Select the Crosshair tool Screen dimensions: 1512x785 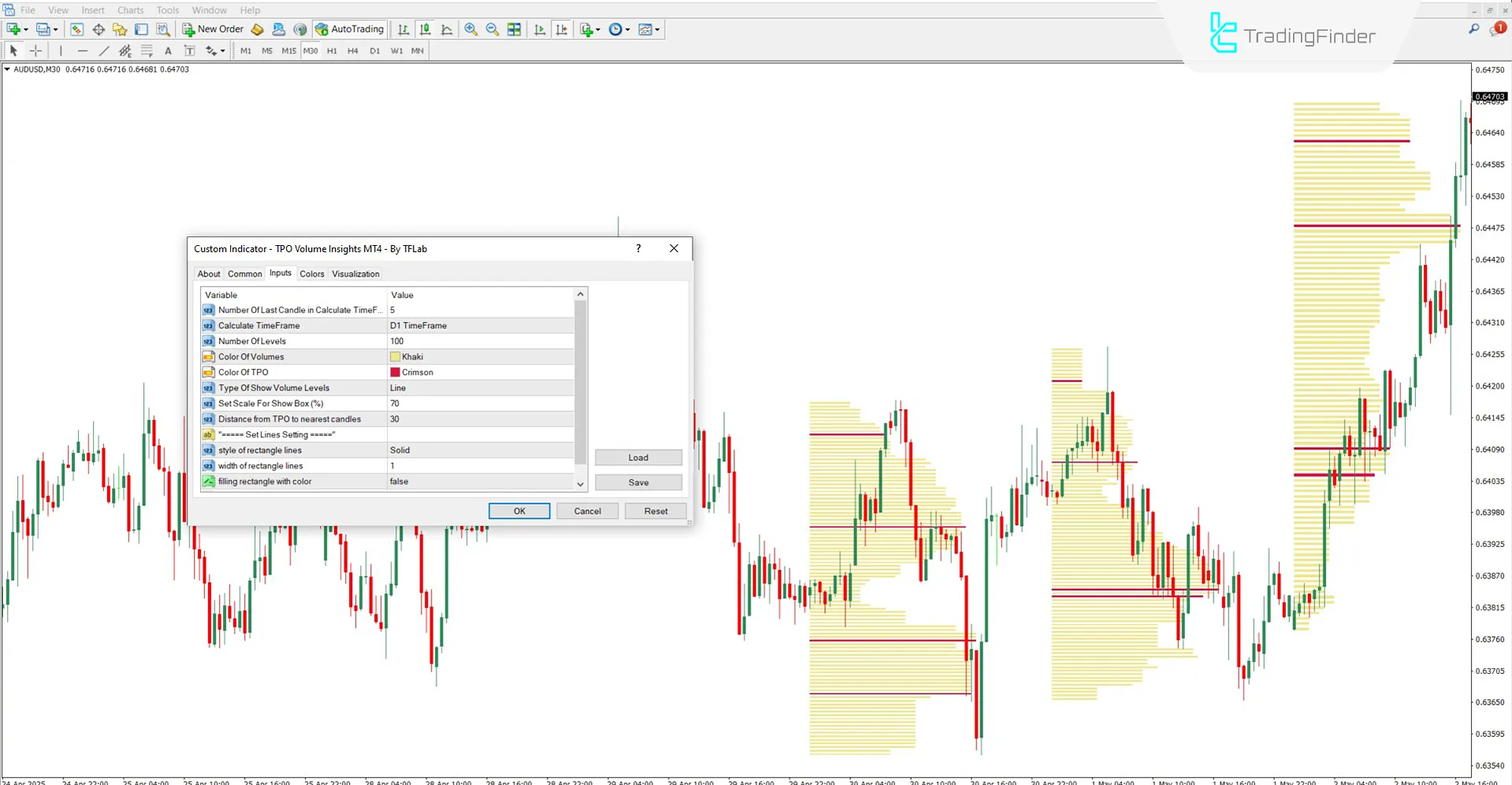point(35,50)
